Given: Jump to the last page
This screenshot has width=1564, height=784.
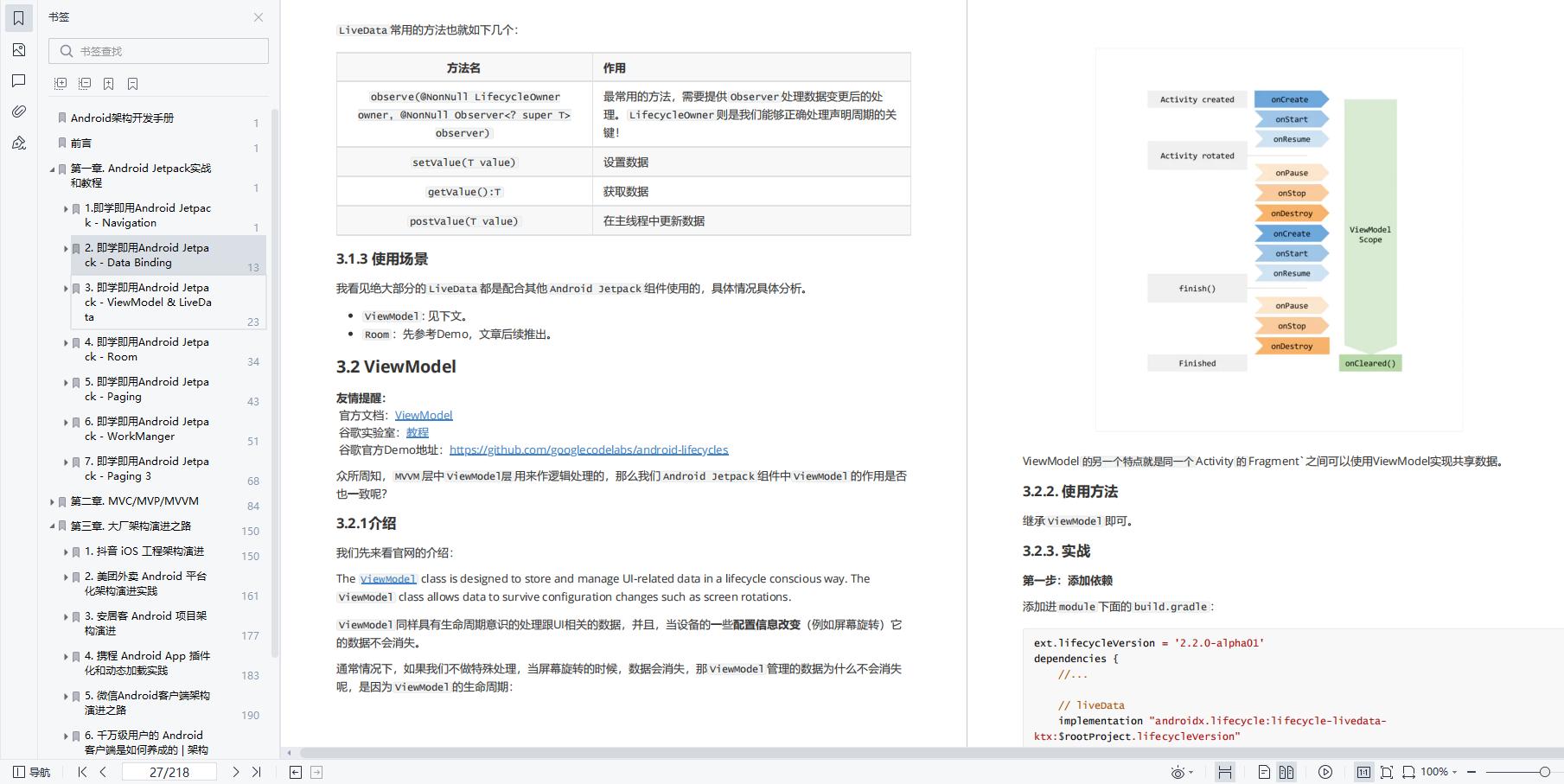Looking at the screenshot, I should (256, 772).
